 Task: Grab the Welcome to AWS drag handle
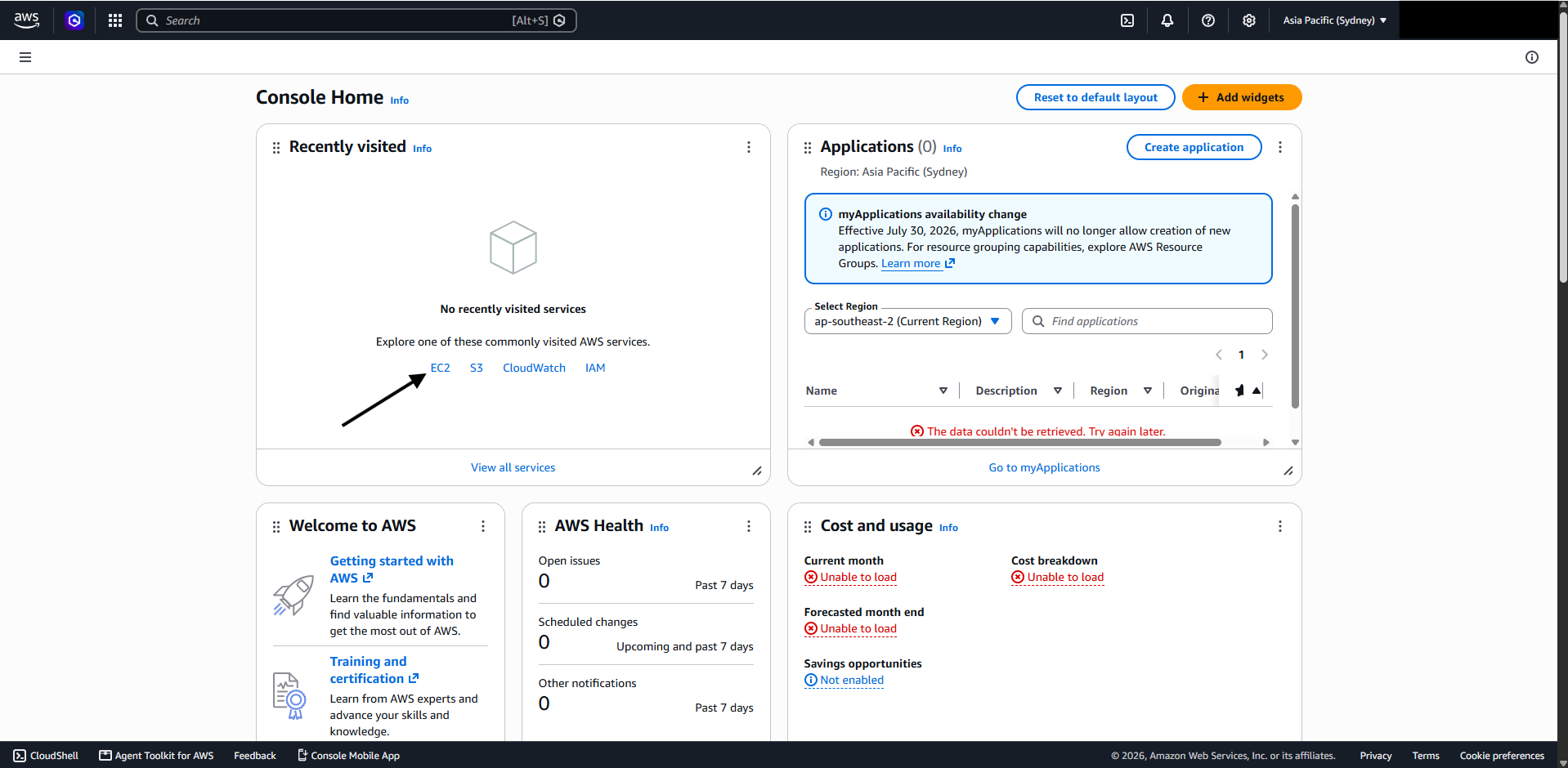276,526
